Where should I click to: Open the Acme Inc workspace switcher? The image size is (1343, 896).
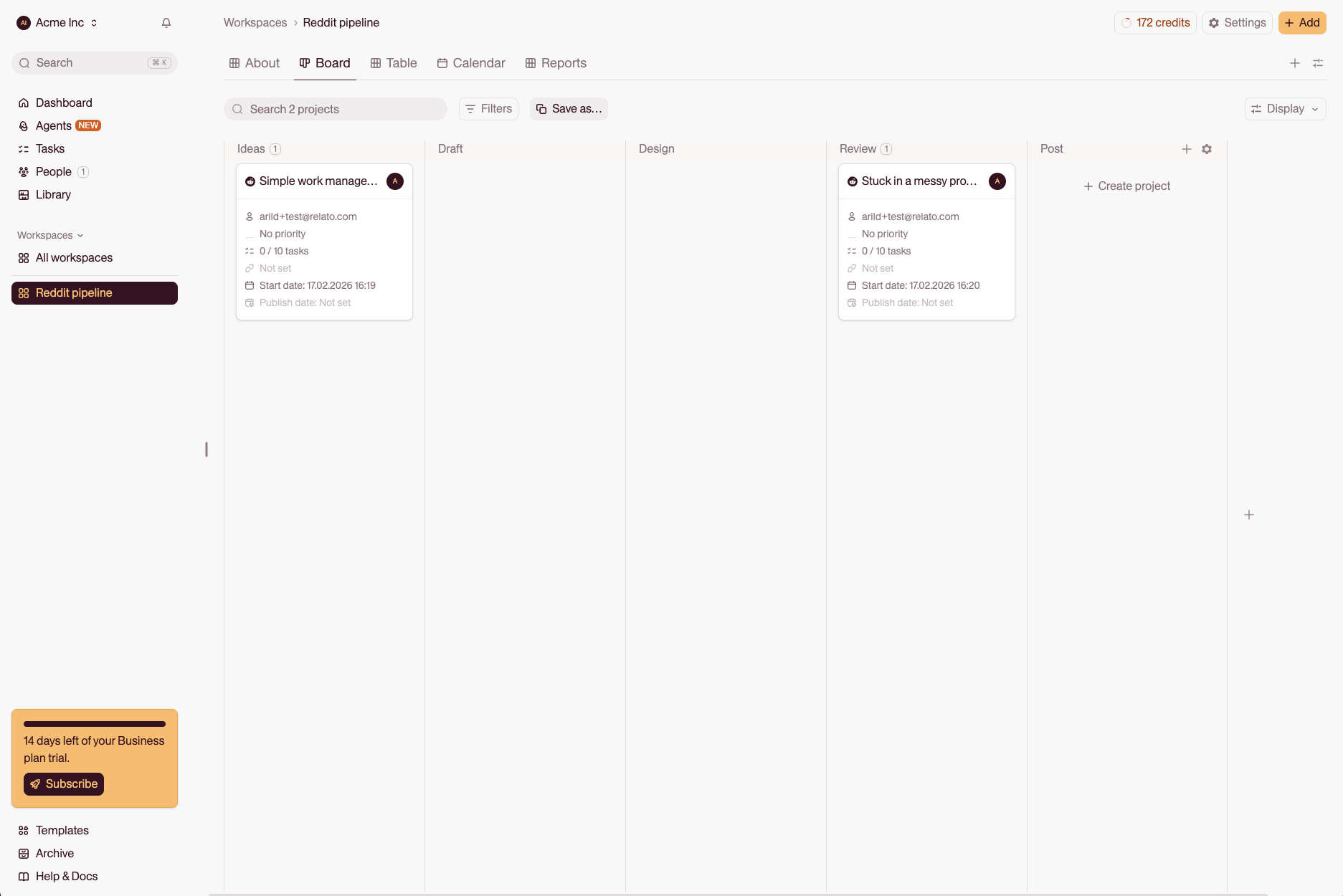57,22
